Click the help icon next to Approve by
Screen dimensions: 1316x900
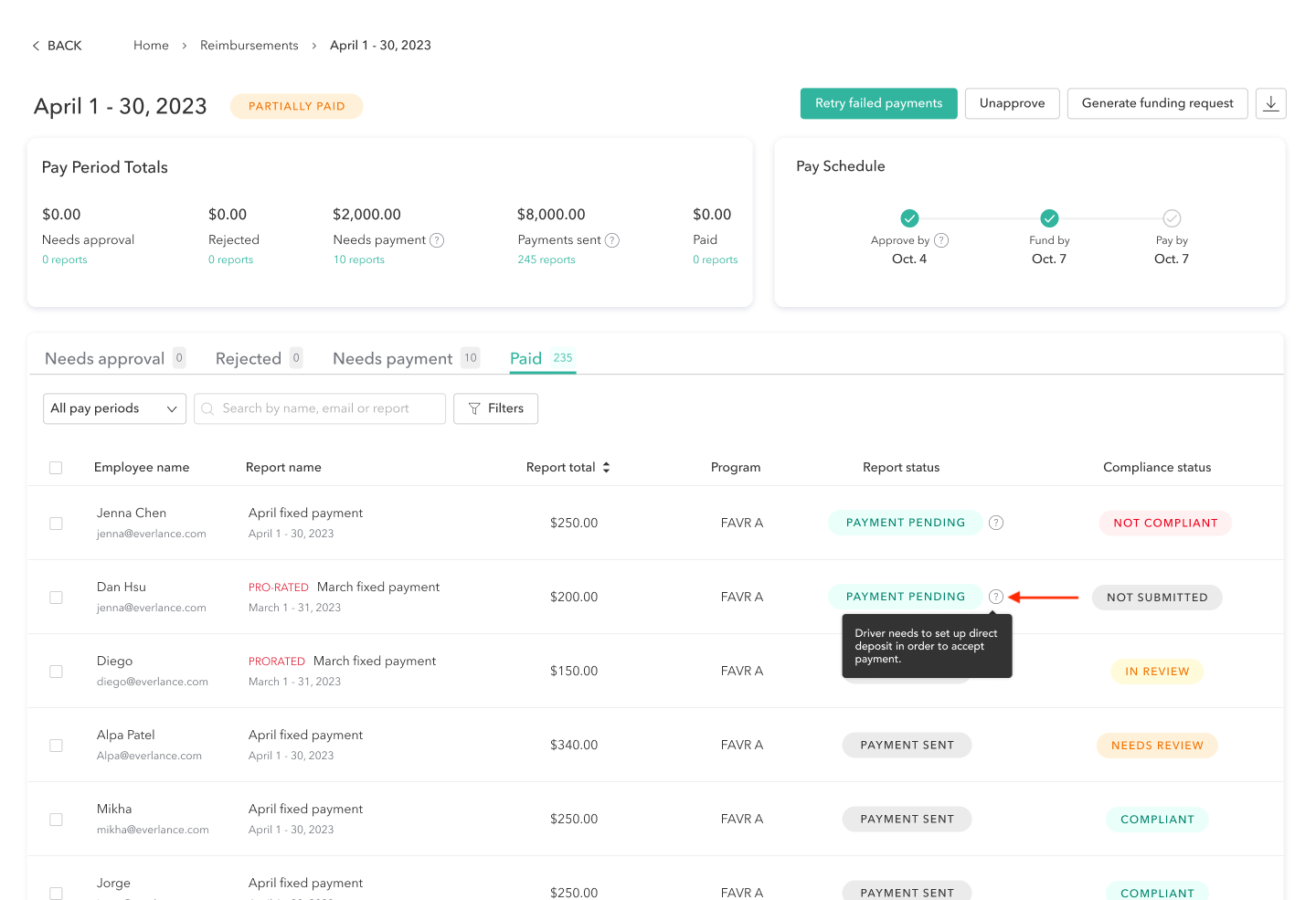tap(943, 239)
